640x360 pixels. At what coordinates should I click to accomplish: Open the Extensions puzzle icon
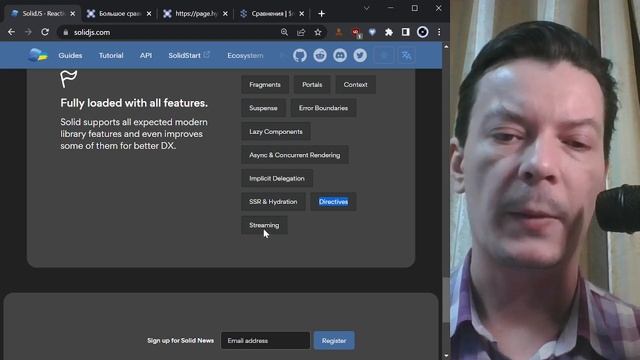[x=389, y=32]
